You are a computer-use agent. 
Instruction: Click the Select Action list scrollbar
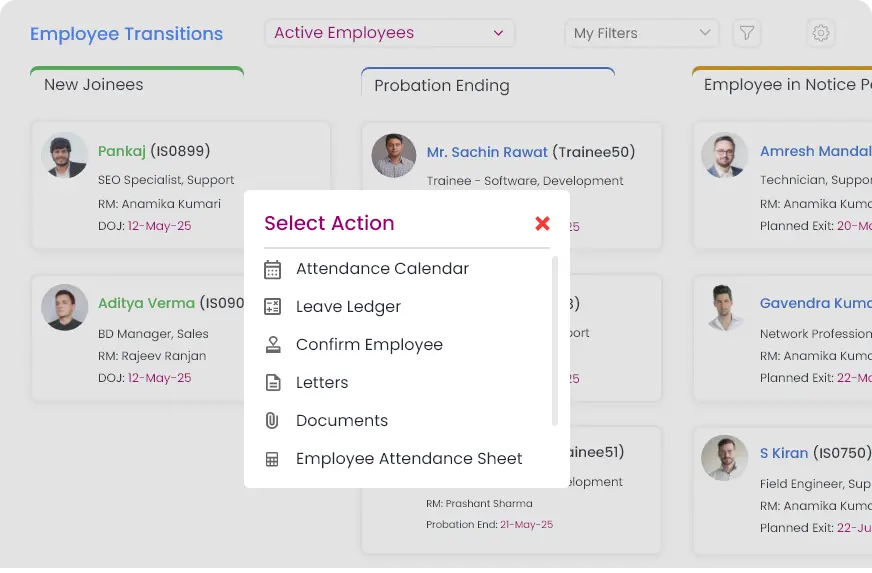[555, 340]
